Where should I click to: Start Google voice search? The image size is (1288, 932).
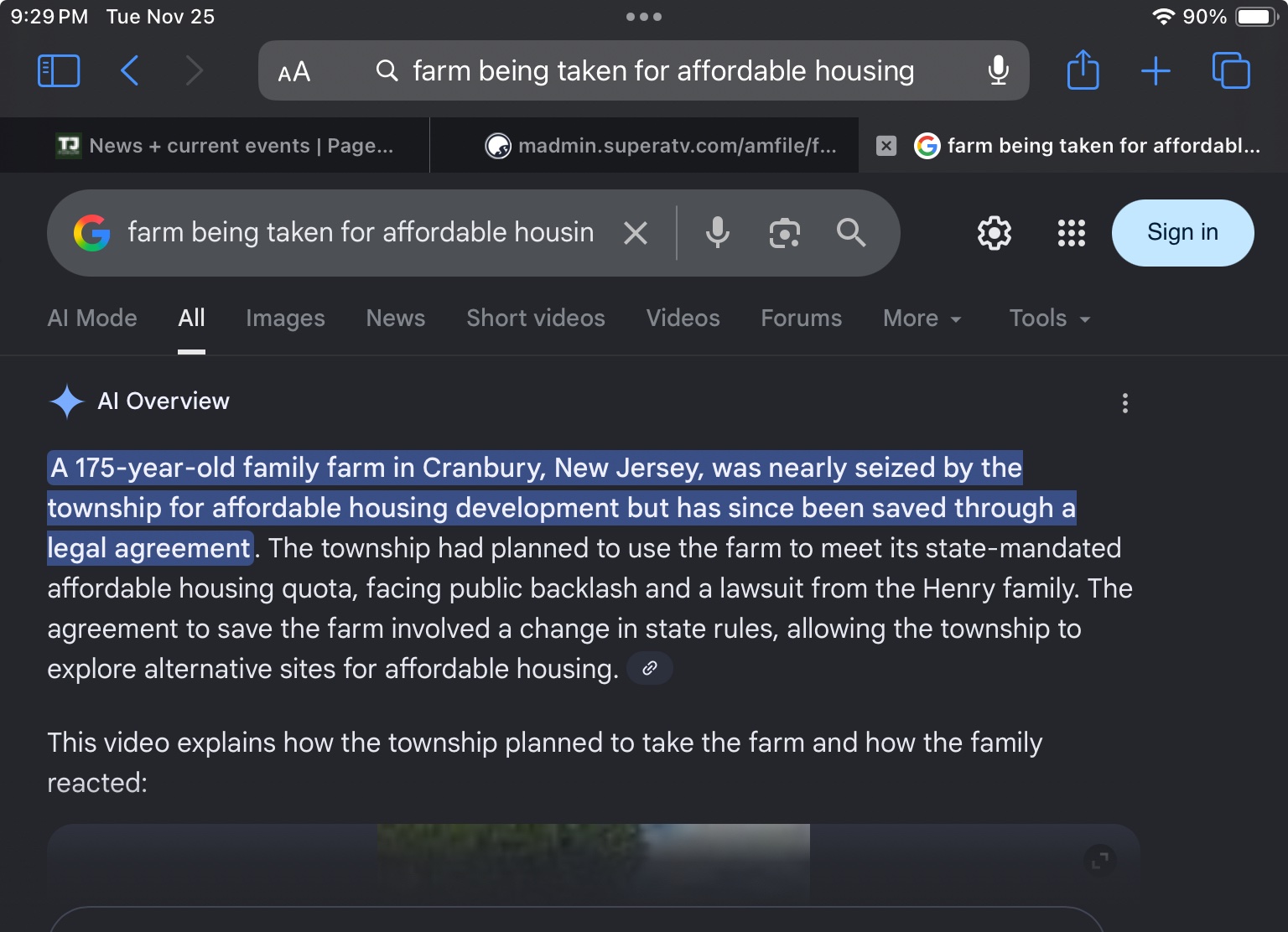[x=717, y=233]
